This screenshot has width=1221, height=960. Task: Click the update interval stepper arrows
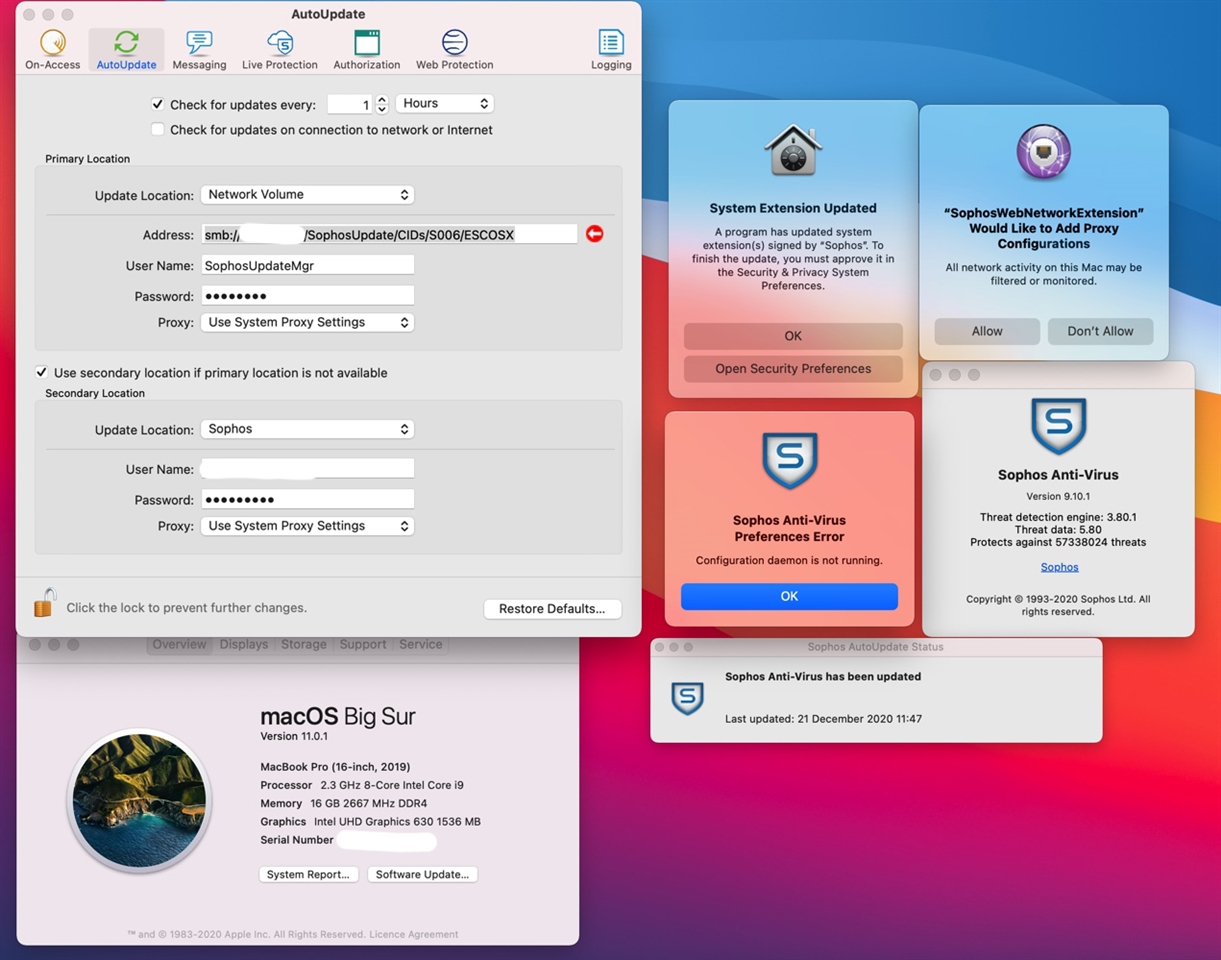click(x=382, y=104)
